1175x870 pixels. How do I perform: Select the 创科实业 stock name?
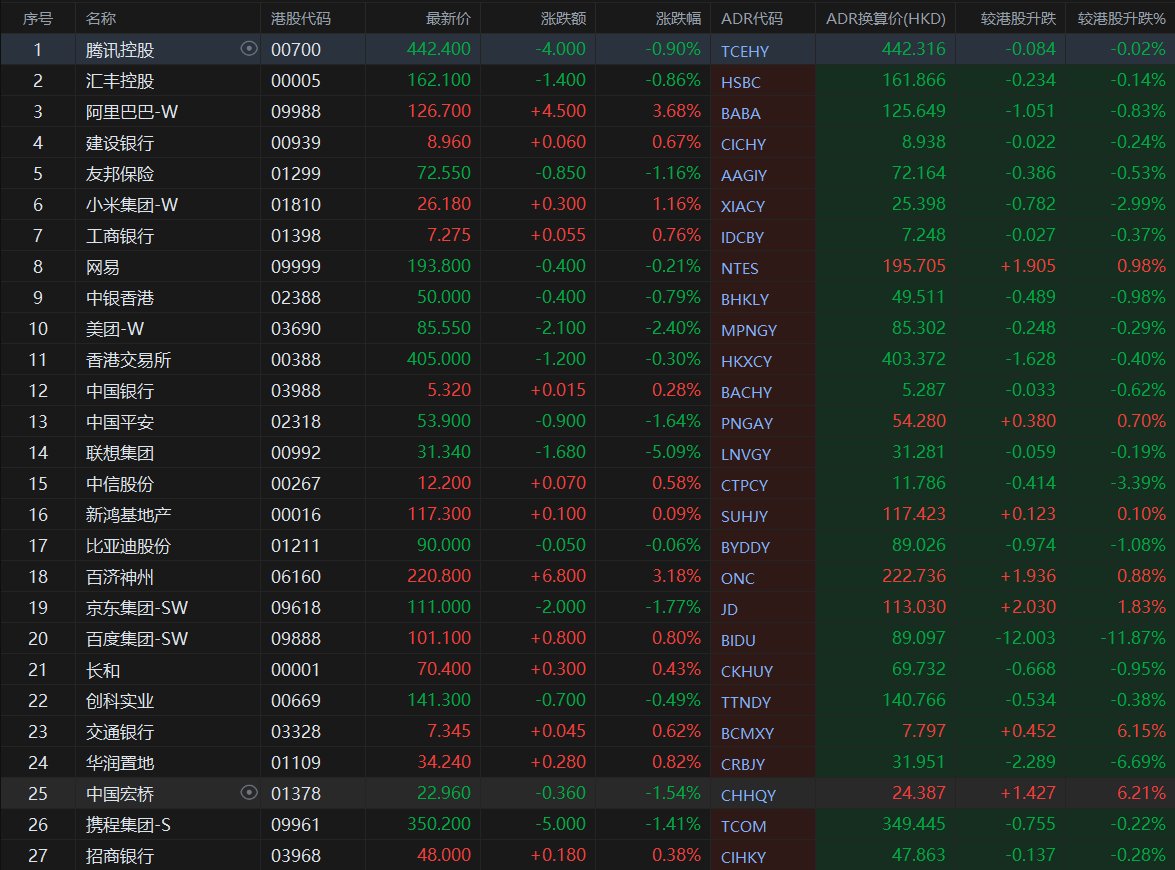click(120, 701)
